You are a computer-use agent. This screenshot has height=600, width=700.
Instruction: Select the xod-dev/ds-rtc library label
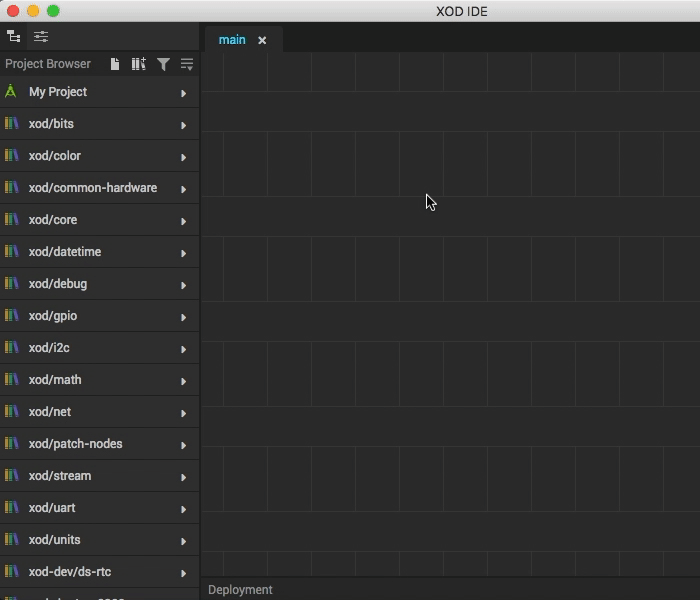pyautogui.click(x=70, y=572)
